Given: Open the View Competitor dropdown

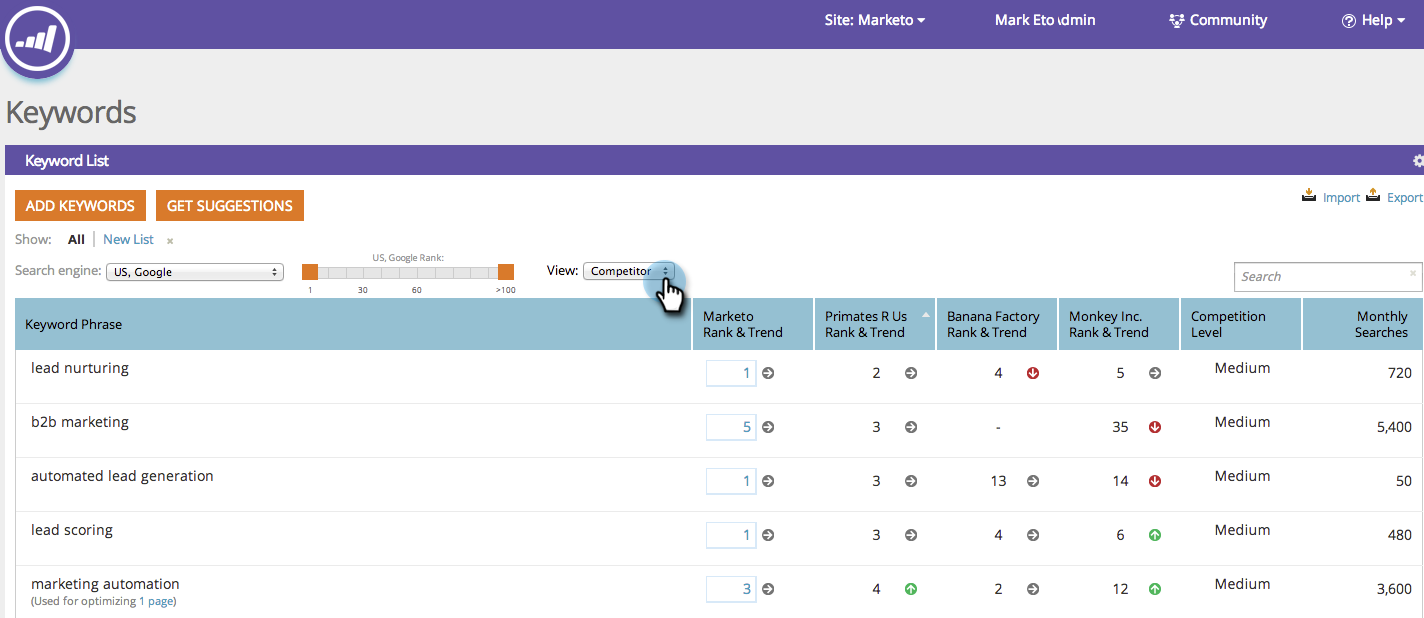Looking at the screenshot, I should [x=628, y=271].
